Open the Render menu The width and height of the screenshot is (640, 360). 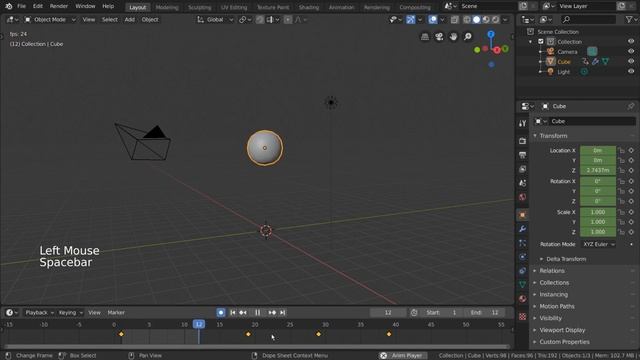point(59,6)
